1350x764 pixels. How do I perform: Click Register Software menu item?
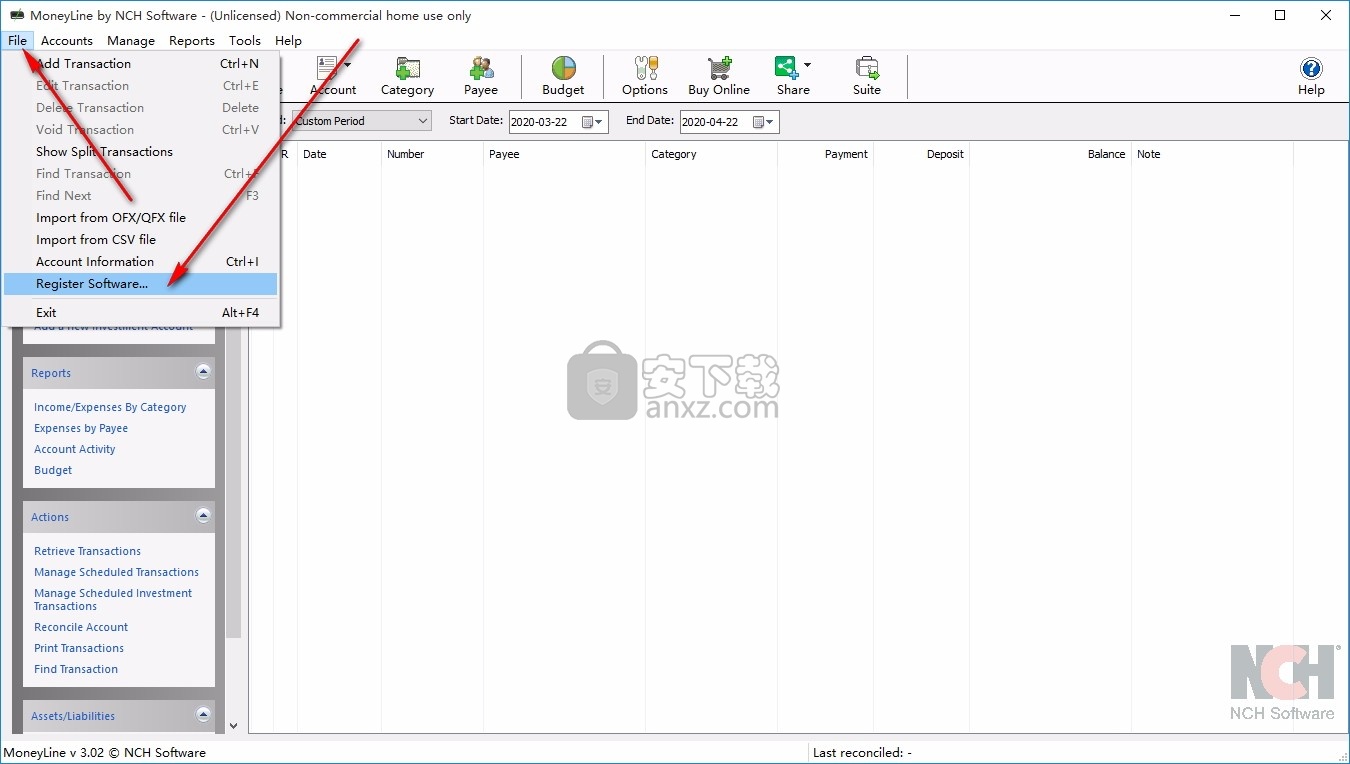[140, 283]
